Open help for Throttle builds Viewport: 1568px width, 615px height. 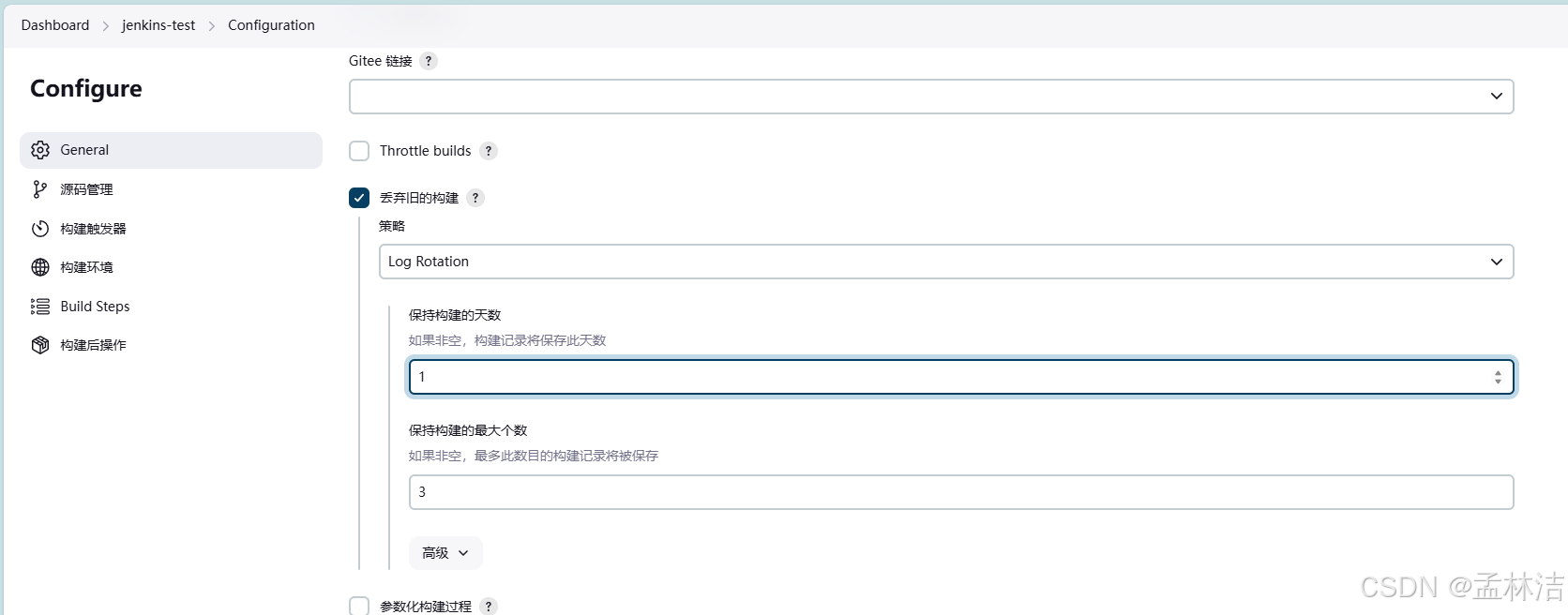[489, 151]
